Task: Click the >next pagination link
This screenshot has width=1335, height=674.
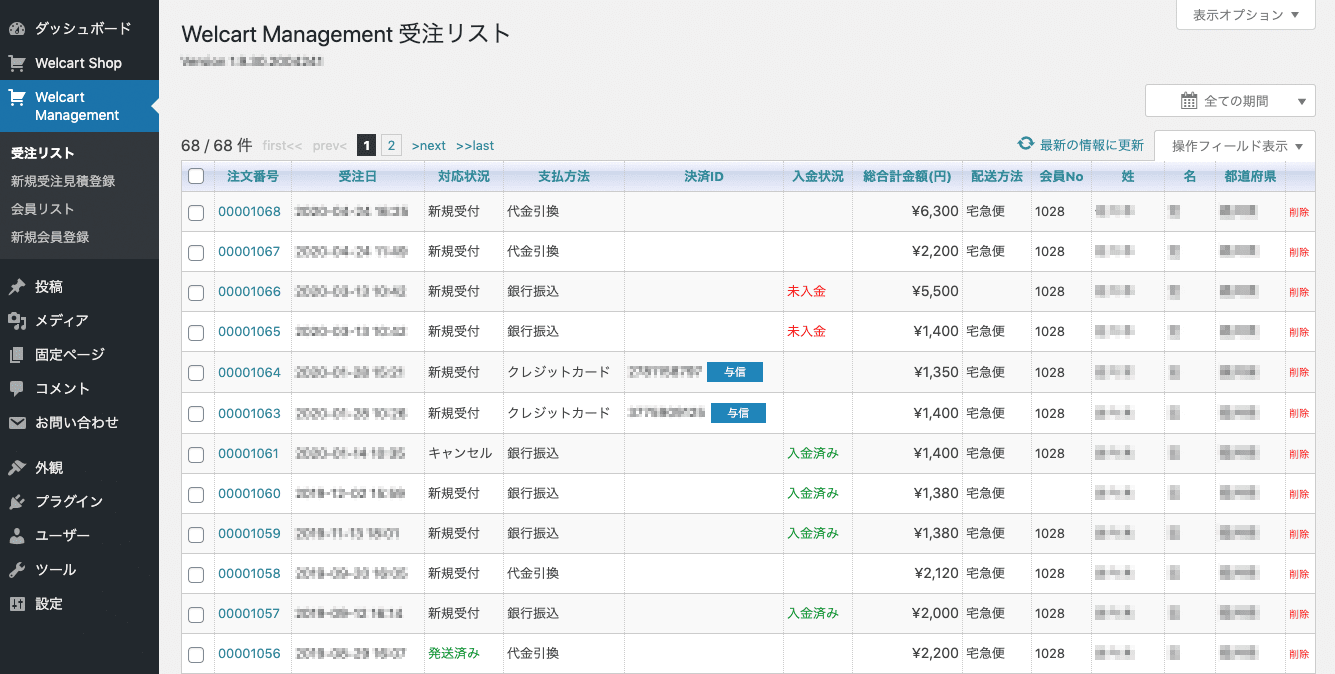Action: pos(428,146)
